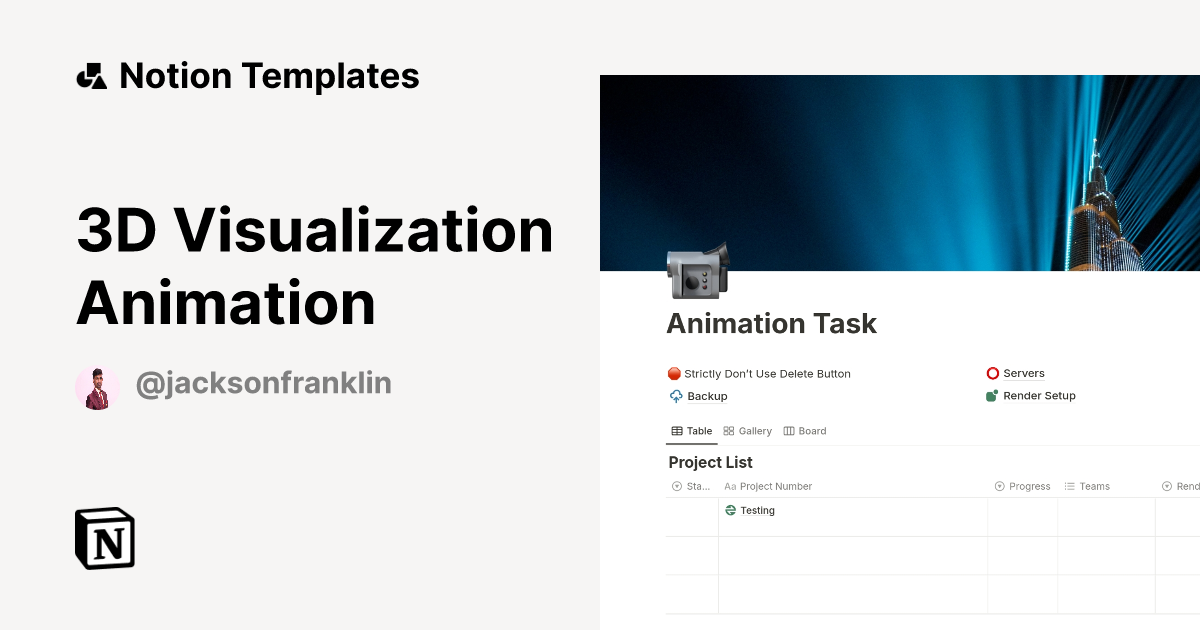Image resolution: width=1200 pixels, height=630 pixels.
Task: Open the Sta... status column menu
Action: (691, 486)
